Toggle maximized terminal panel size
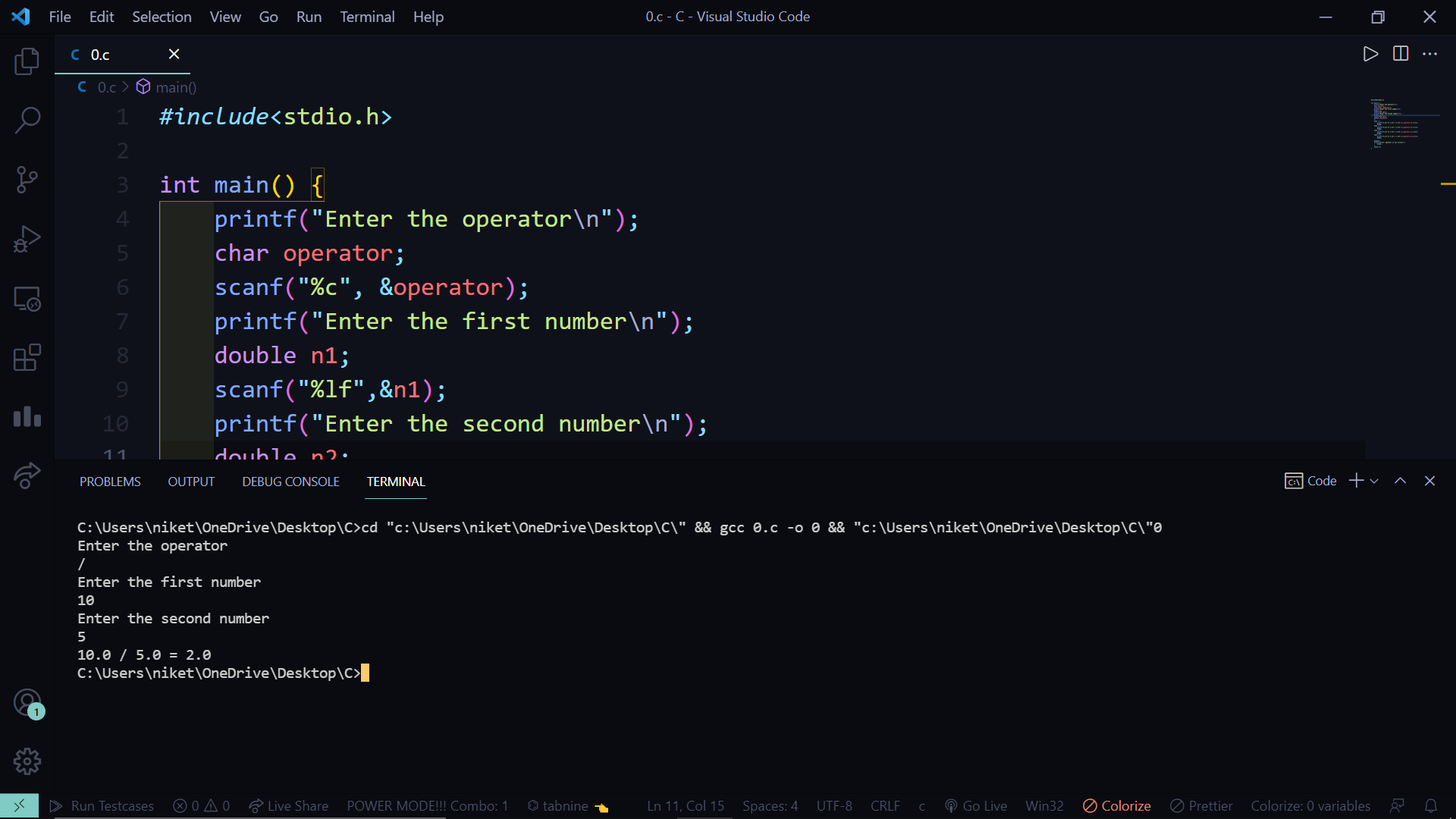The width and height of the screenshot is (1456, 819). 1400,481
